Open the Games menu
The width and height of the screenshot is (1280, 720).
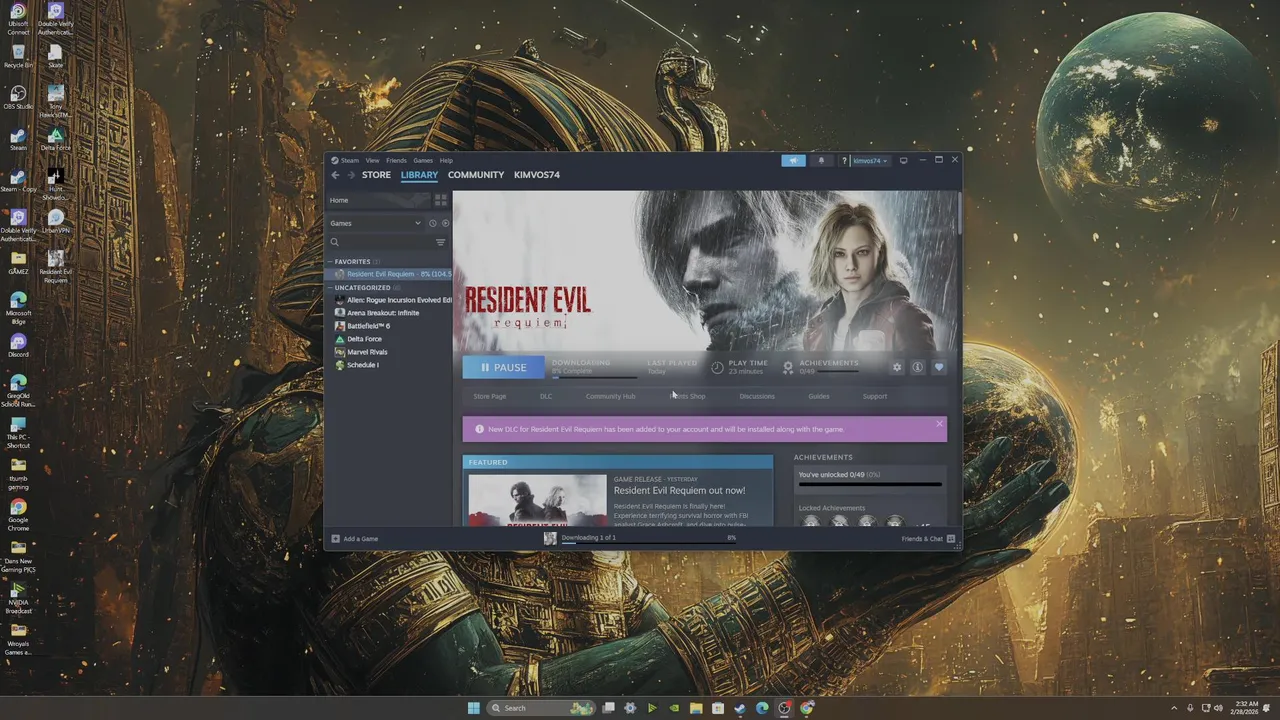(x=423, y=160)
